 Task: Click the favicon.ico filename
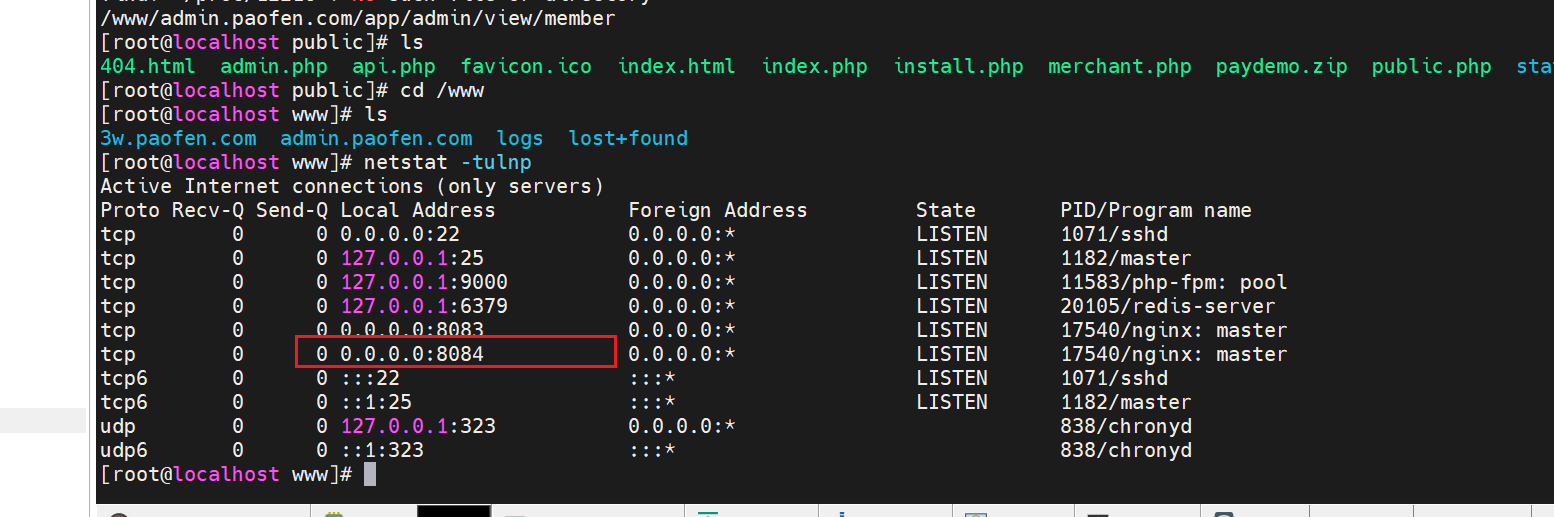[526, 67]
